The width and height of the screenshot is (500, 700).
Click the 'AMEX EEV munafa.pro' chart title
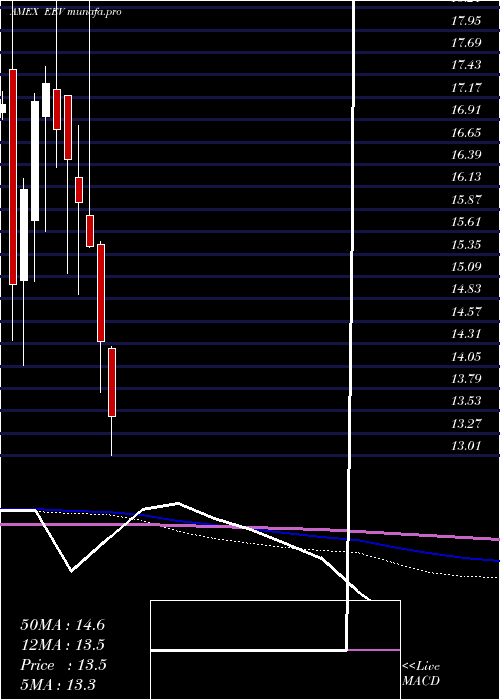click(x=65, y=12)
